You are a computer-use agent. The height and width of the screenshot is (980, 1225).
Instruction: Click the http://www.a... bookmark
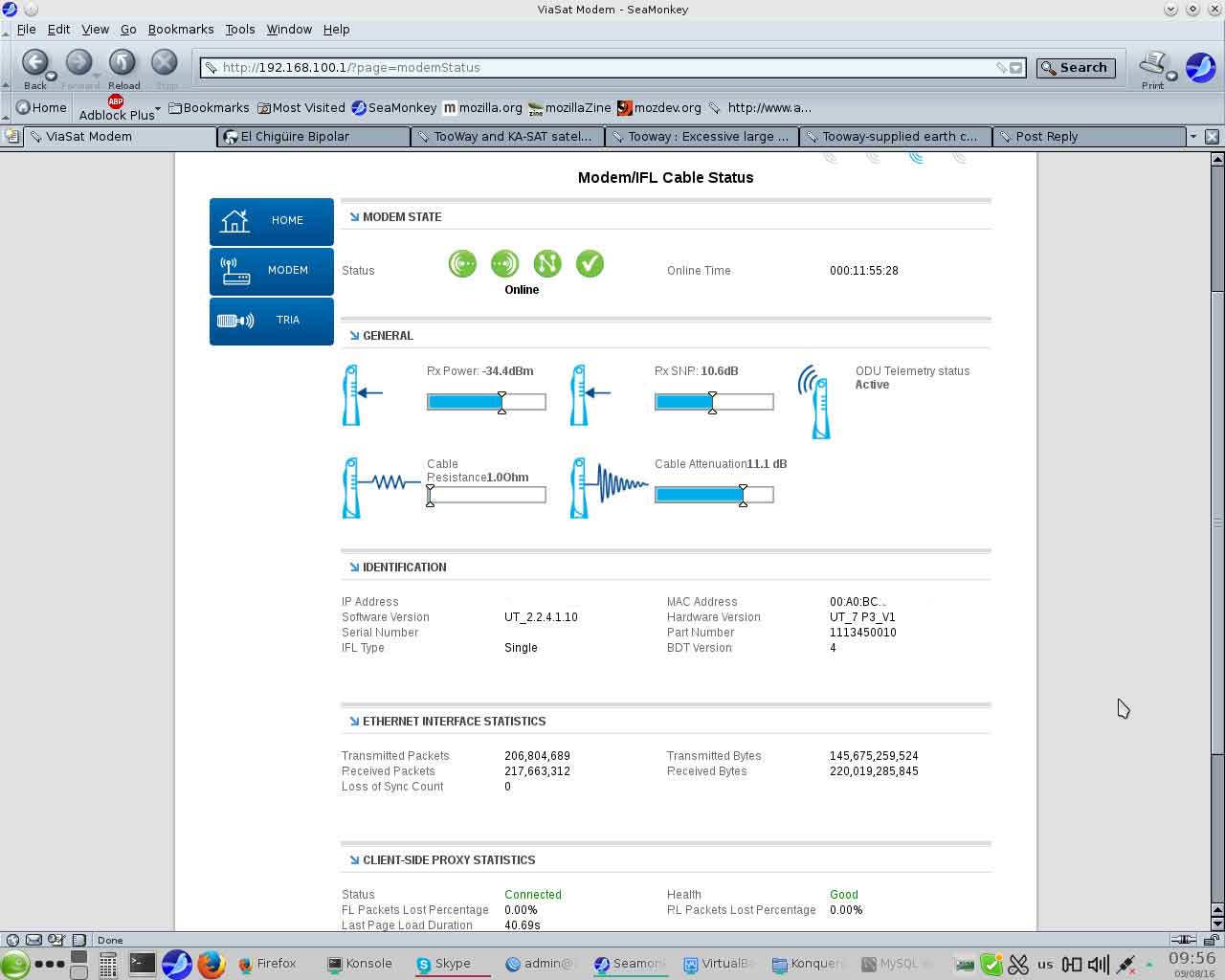[x=760, y=107]
